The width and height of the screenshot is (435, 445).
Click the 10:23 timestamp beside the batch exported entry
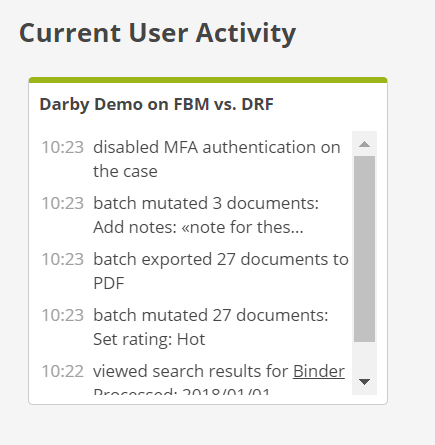[62, 259]
